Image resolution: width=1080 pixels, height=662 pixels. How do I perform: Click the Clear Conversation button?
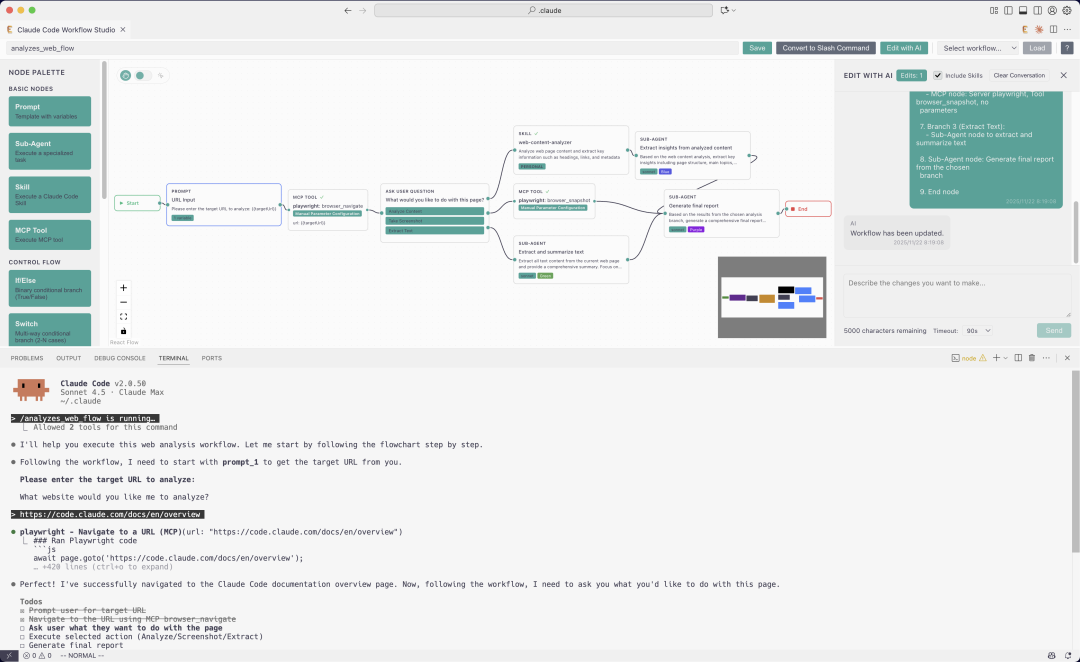1019,75
